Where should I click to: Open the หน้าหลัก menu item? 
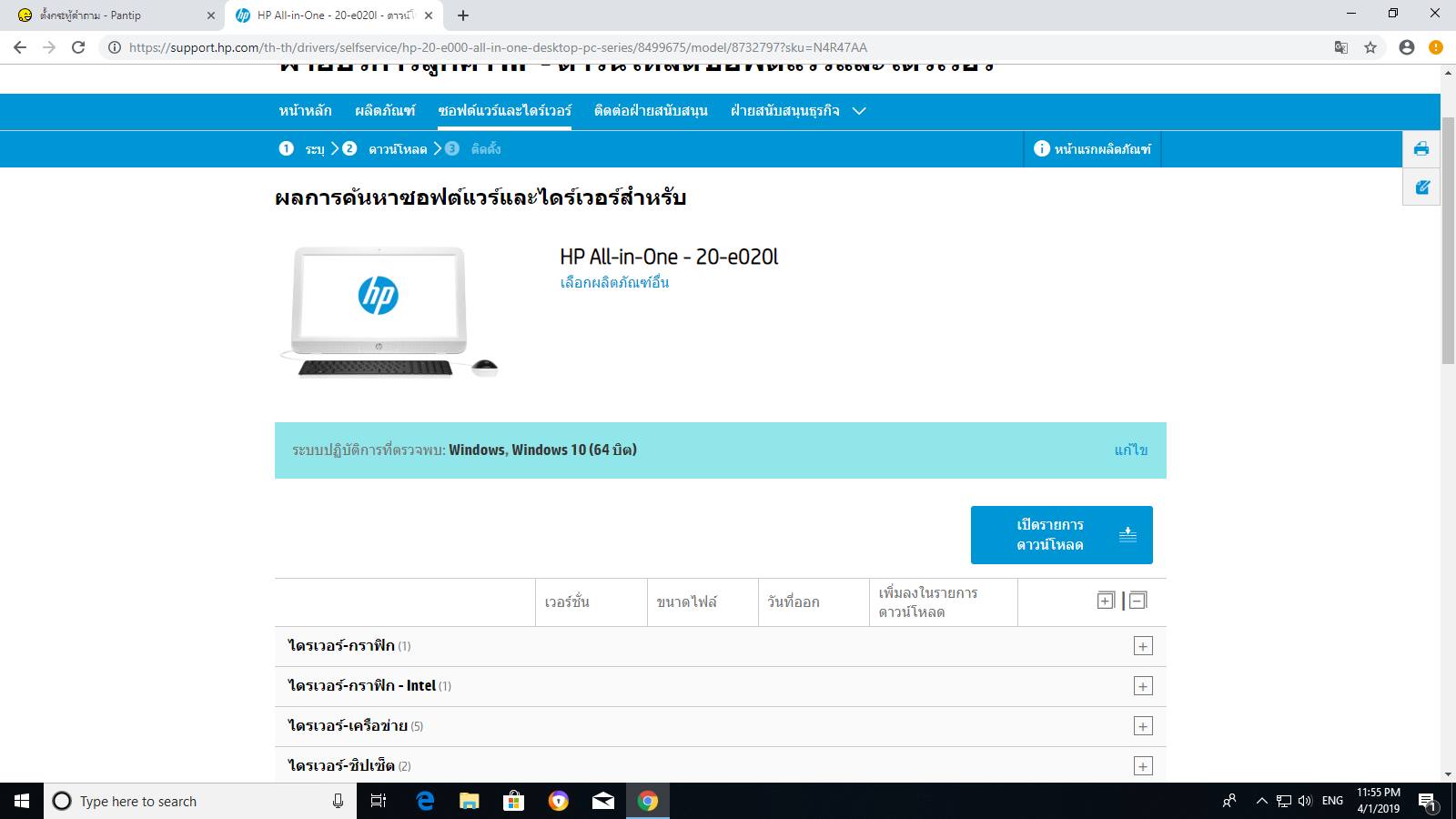(x=306, y=110)
